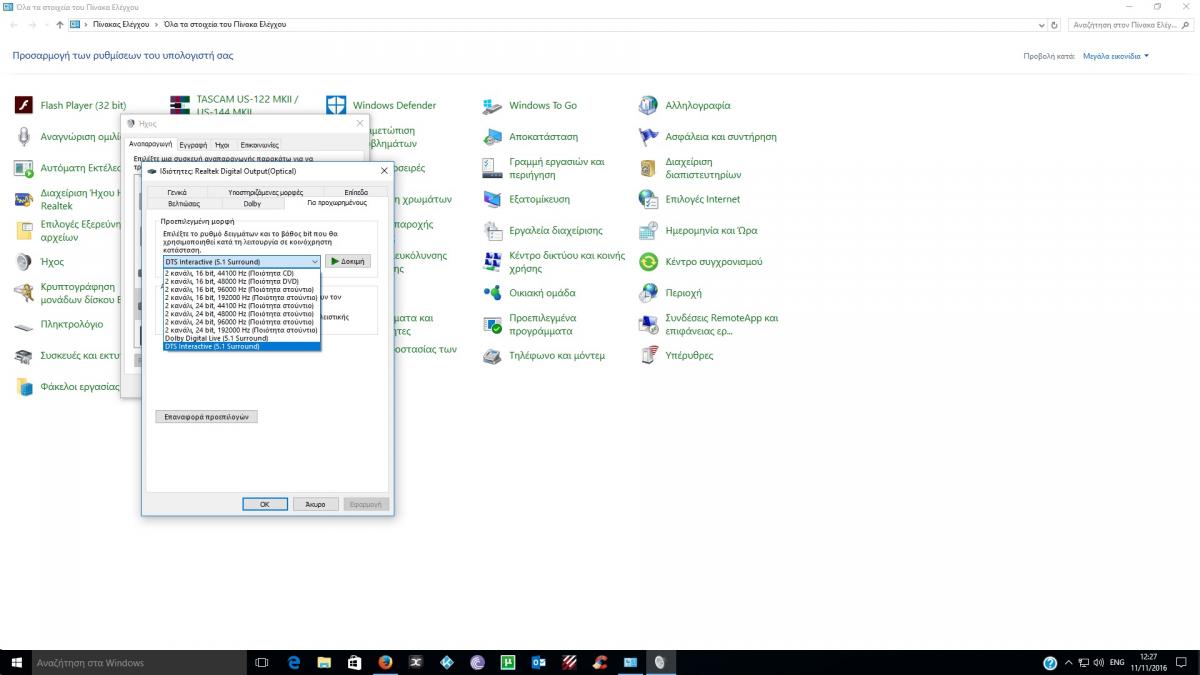The height and width of the screenshot is (675, 1200).
Task: Open Διαχείριση διαπιστευτηρίων item
Action: [690, 168]
